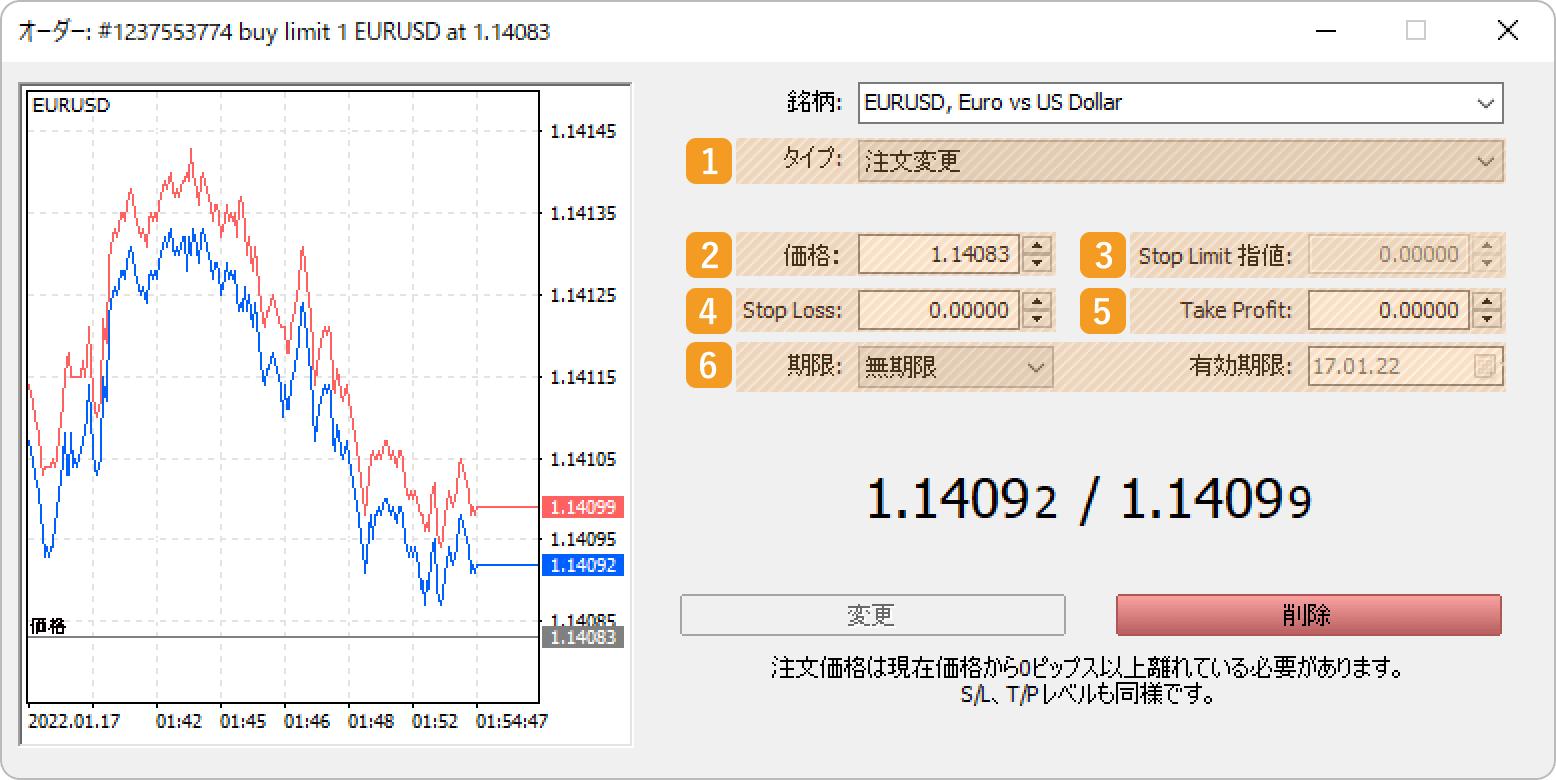Open the 有効期限 calendar picker icon
Viewport: 1556px width, 780px height.
point(1484,367)
